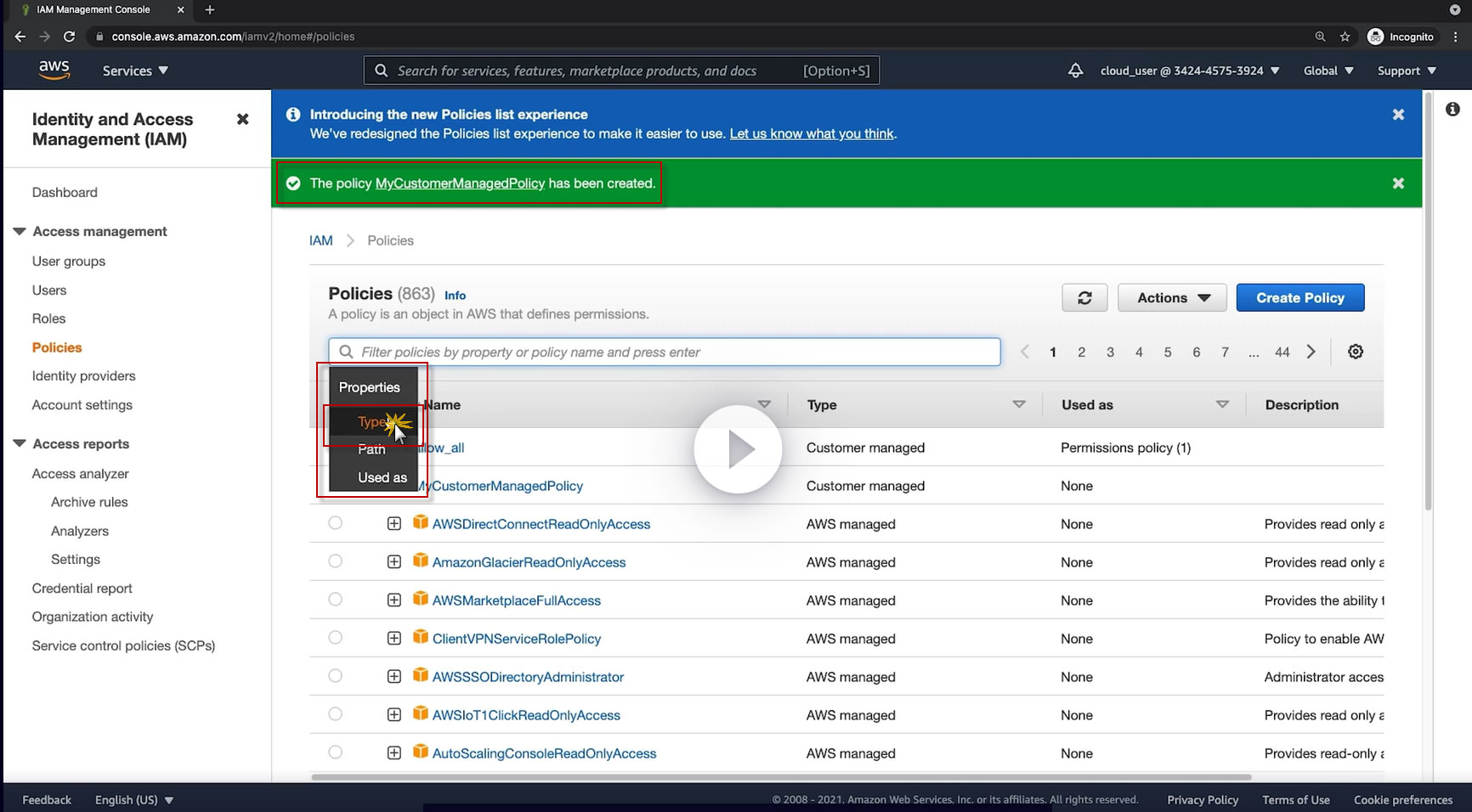Click the AWS logo home icon

point(54,70)
